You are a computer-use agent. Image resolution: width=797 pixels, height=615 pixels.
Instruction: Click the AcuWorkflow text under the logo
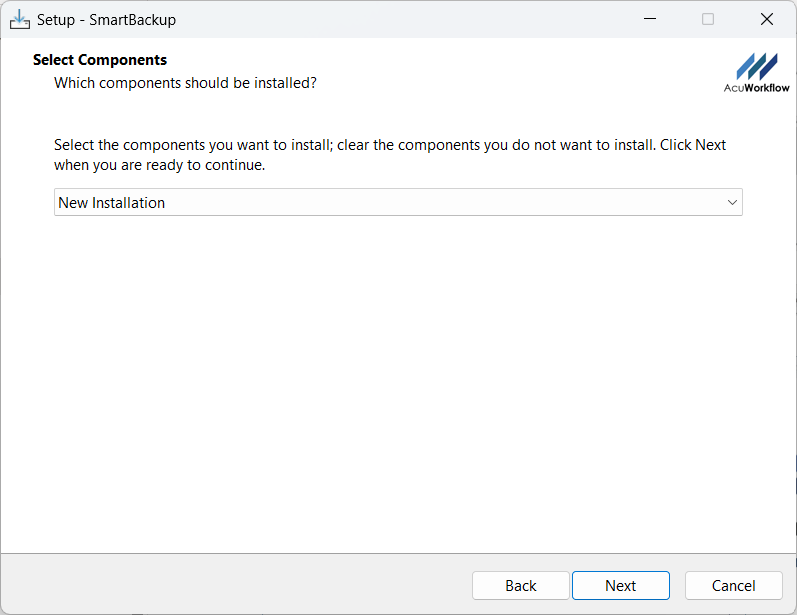click(x=756, y=88)
